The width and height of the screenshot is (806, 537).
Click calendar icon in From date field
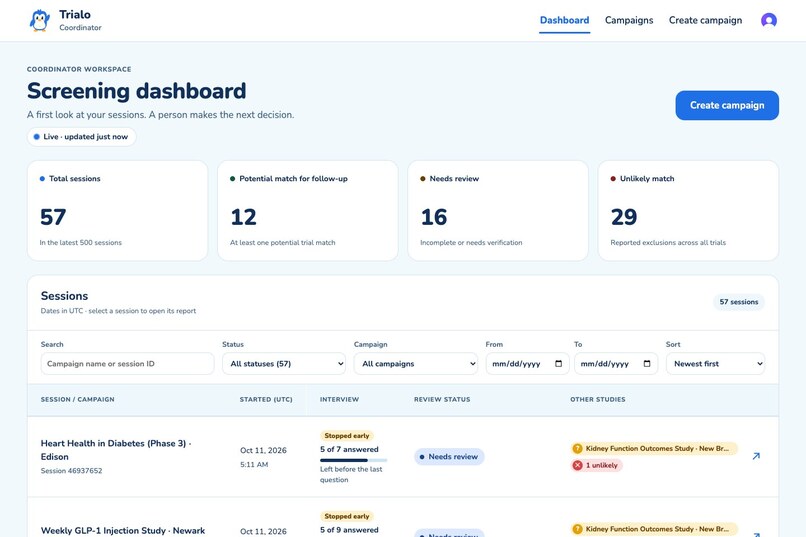pyautogui.click(x=559, y=363)
